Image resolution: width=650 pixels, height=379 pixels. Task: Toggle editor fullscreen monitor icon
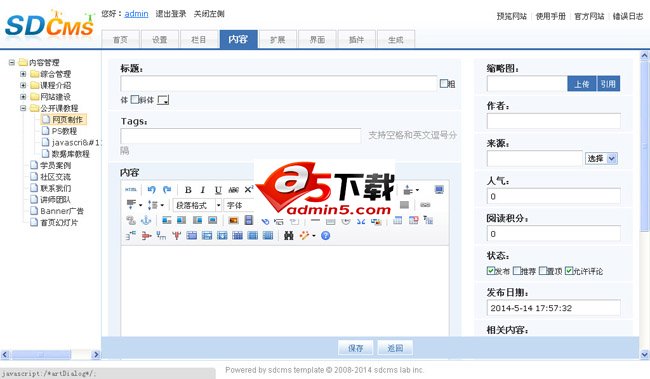click(439, 190)
